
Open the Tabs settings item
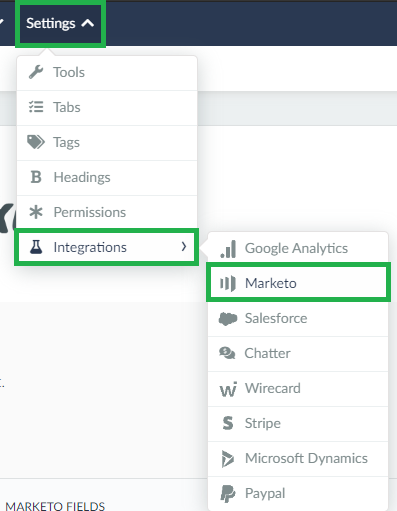point(107,107)
